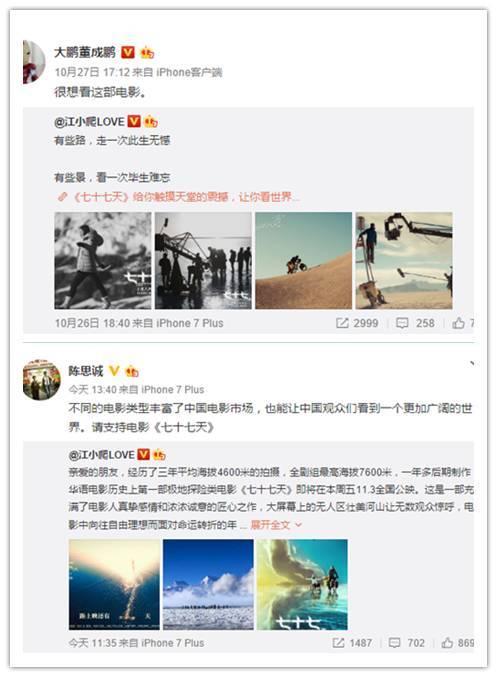497x677 pixels.
Task: Open the repost icon beside 2999
Action: [342, 323]
